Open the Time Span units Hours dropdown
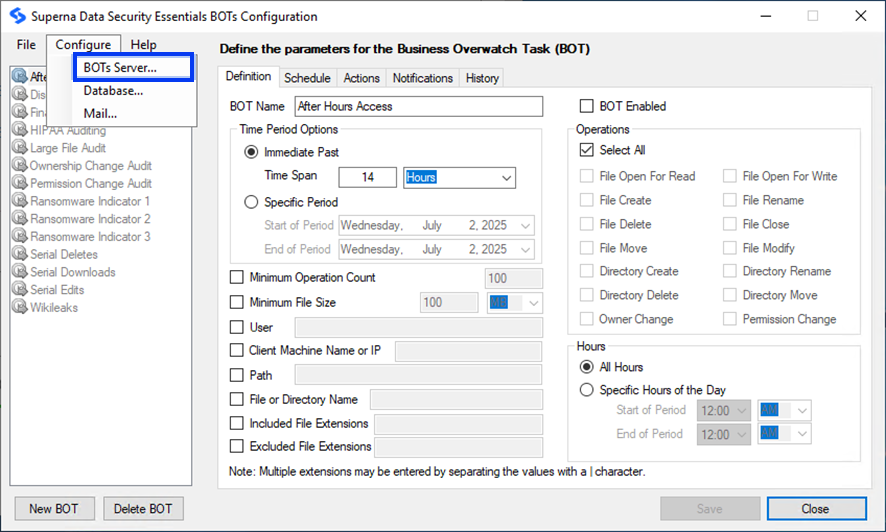 click(x=459, y=177)
